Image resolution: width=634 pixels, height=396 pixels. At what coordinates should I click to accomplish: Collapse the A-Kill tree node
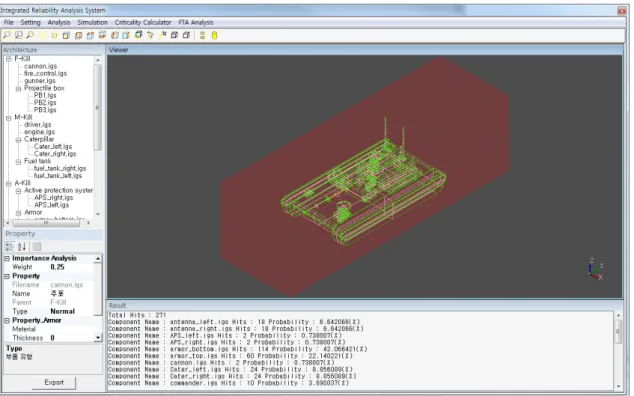[x=8, y=183]
